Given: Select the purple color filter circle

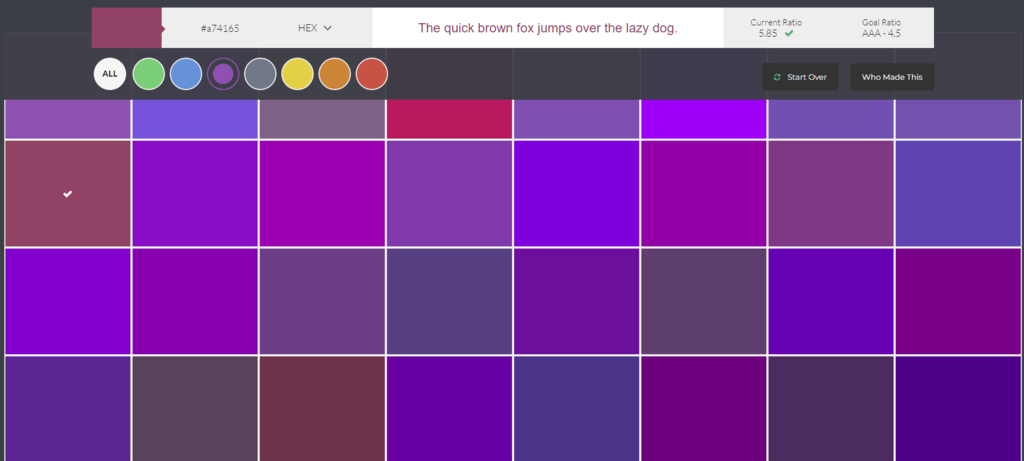Looking at the screenshot, I should 223,74.
